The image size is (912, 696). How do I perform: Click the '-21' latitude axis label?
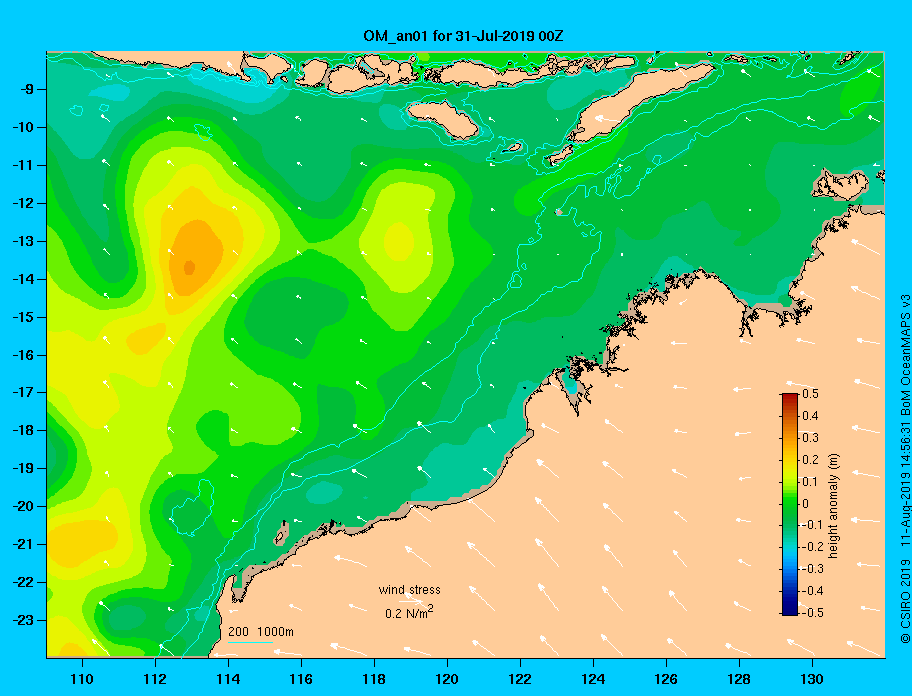23,545
